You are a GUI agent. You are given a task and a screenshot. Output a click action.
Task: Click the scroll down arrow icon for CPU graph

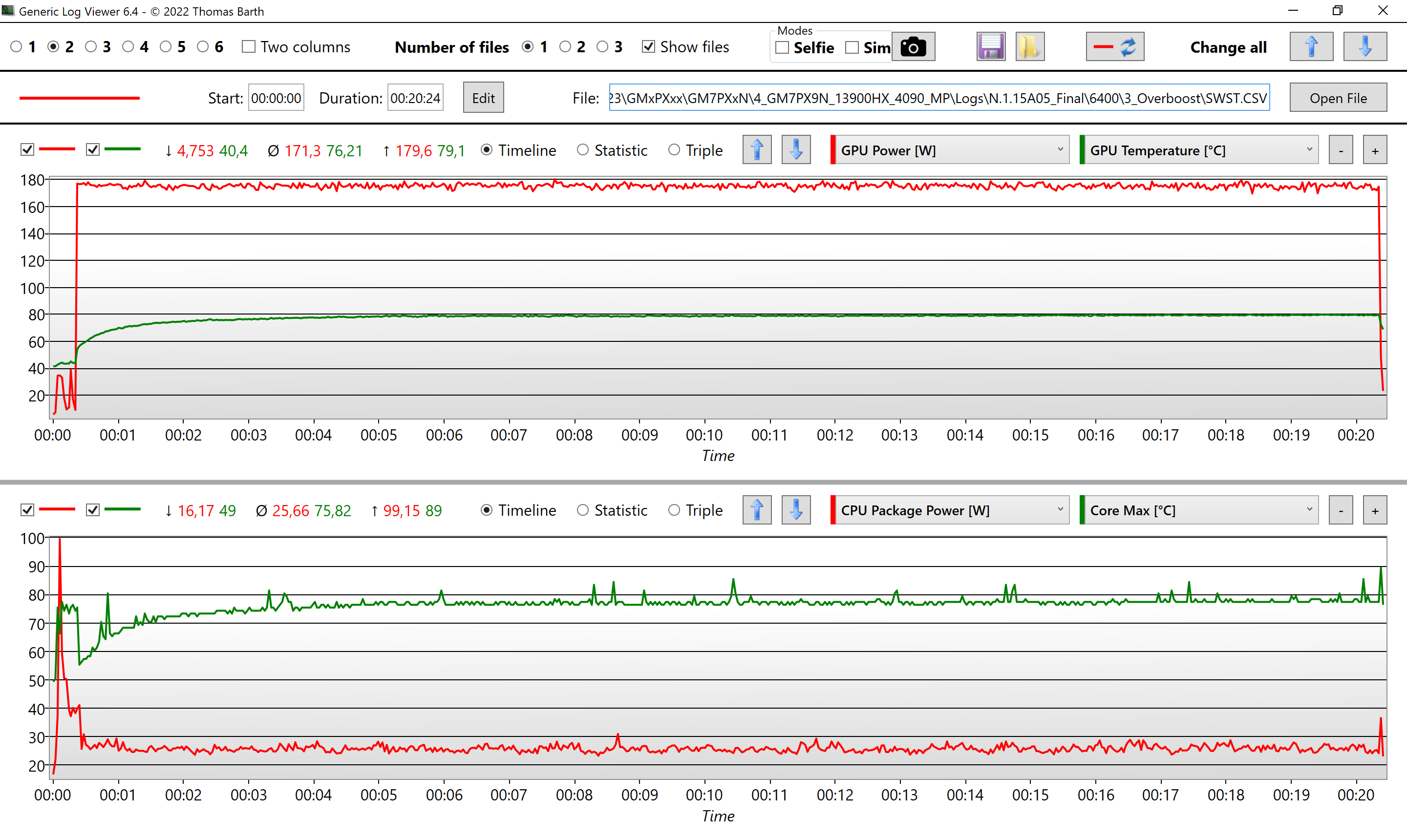pos(796,510)
